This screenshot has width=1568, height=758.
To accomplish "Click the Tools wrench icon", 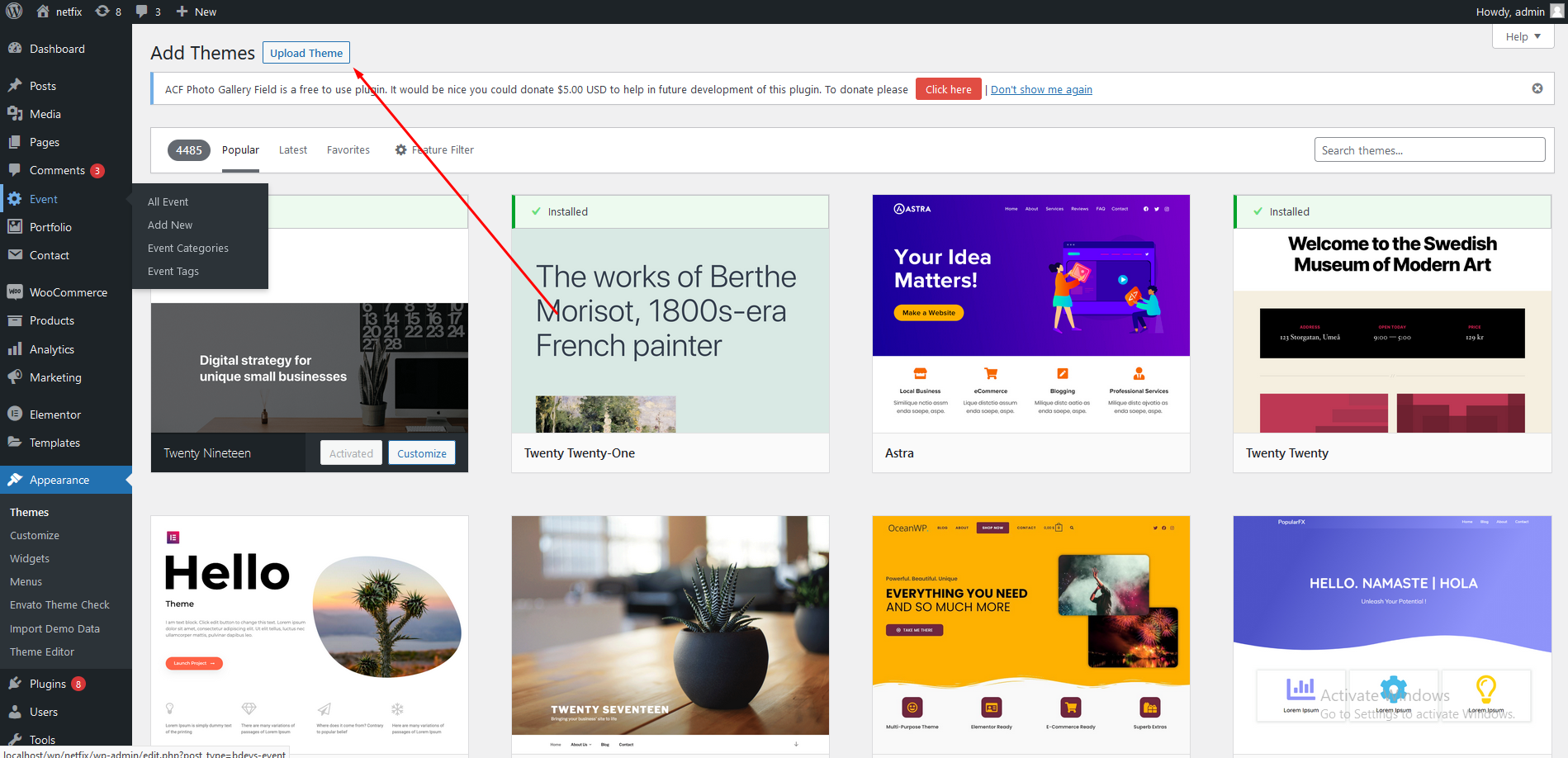I will click(x=15, y=740).
